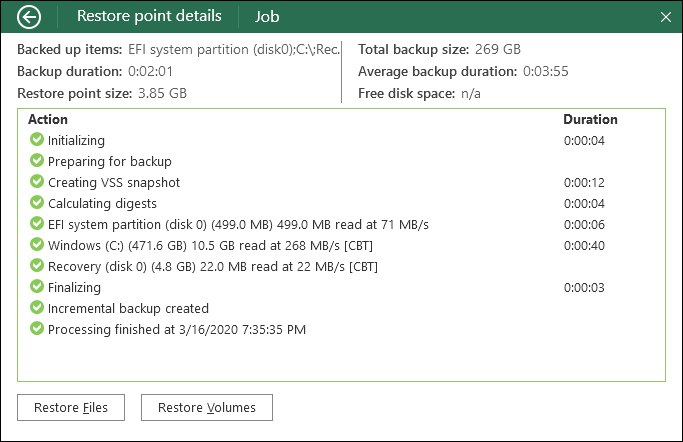Select the Restore point details tab
Screen dimensions: 683x442
tap(147, 17)
